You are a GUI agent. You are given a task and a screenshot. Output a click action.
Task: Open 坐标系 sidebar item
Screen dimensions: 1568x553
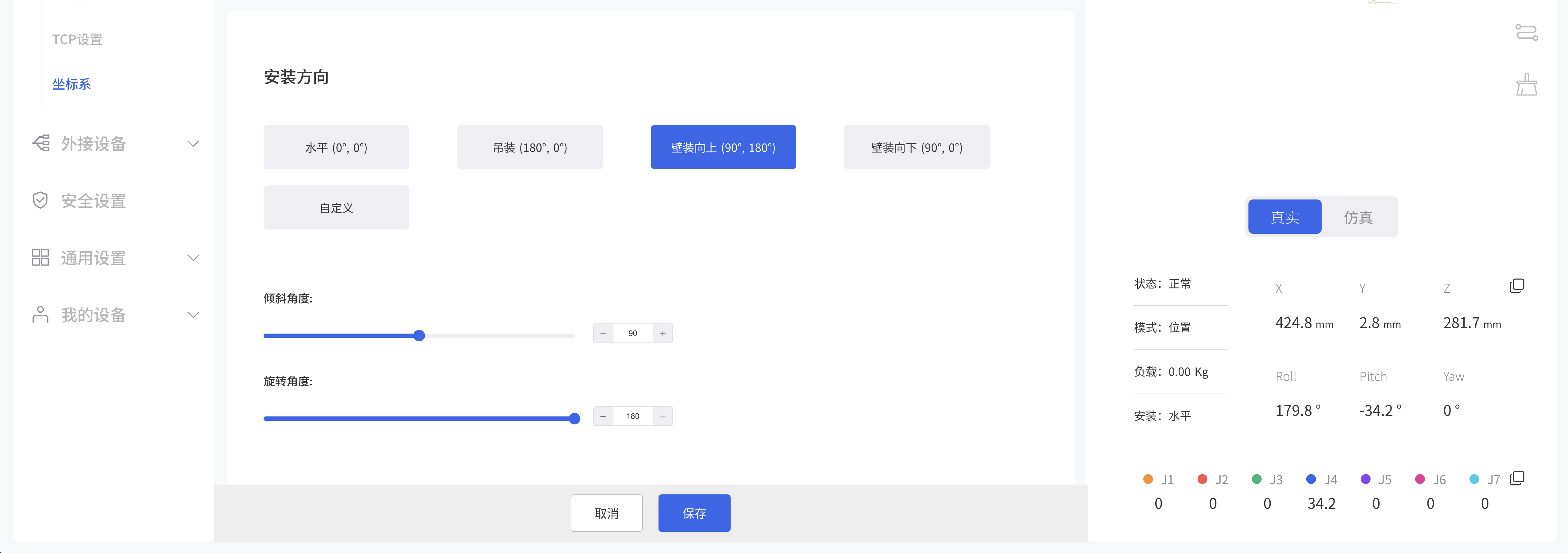[71, 84]
